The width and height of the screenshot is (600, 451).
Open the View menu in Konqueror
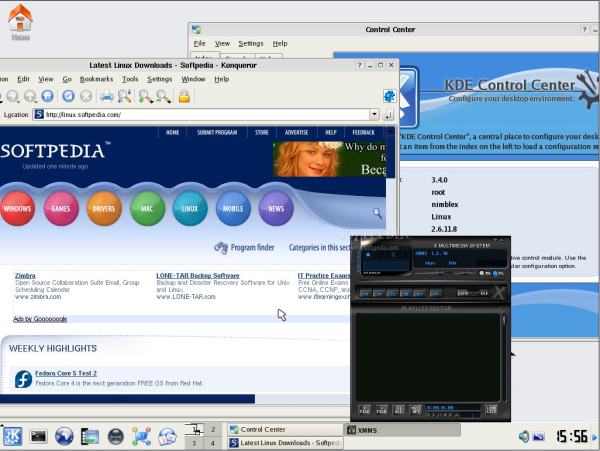pyautogui.click(x=46, y=79)
